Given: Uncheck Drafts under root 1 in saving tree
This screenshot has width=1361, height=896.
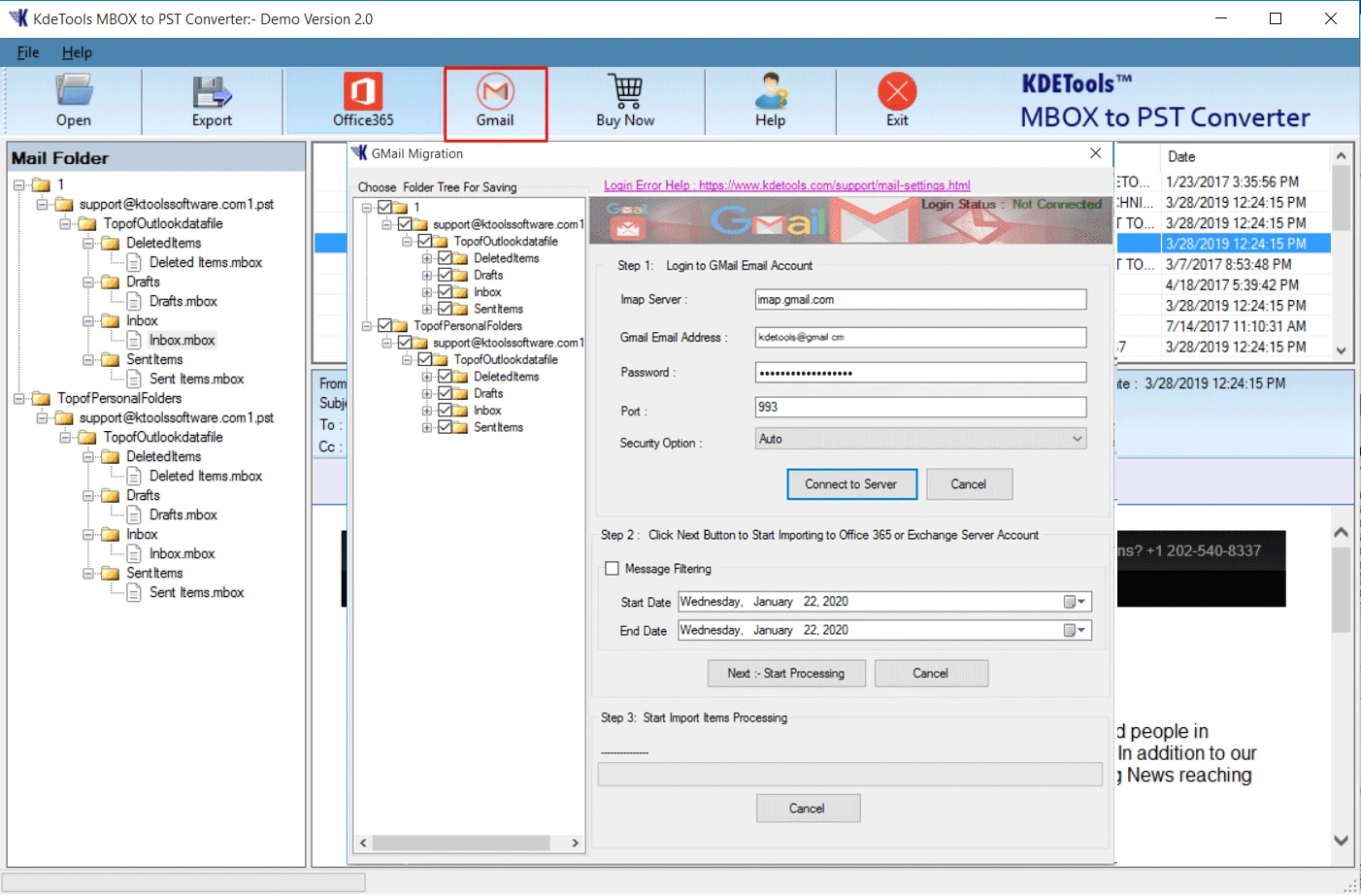Looking at the screenshot, I should point(446,275).
